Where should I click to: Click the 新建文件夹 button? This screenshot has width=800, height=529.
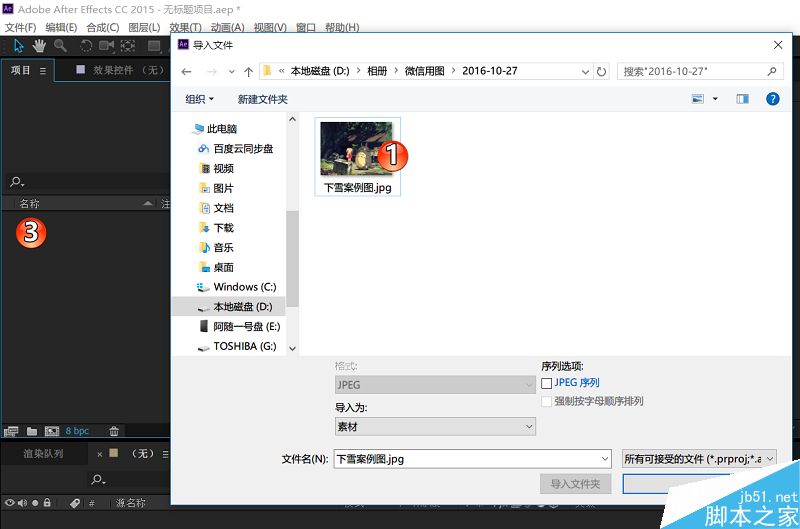pos(262,99)
